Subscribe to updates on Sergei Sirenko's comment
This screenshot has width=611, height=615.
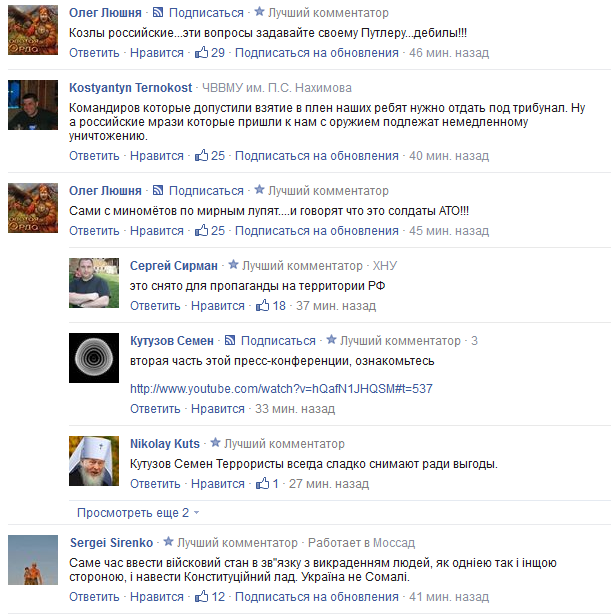317,597
